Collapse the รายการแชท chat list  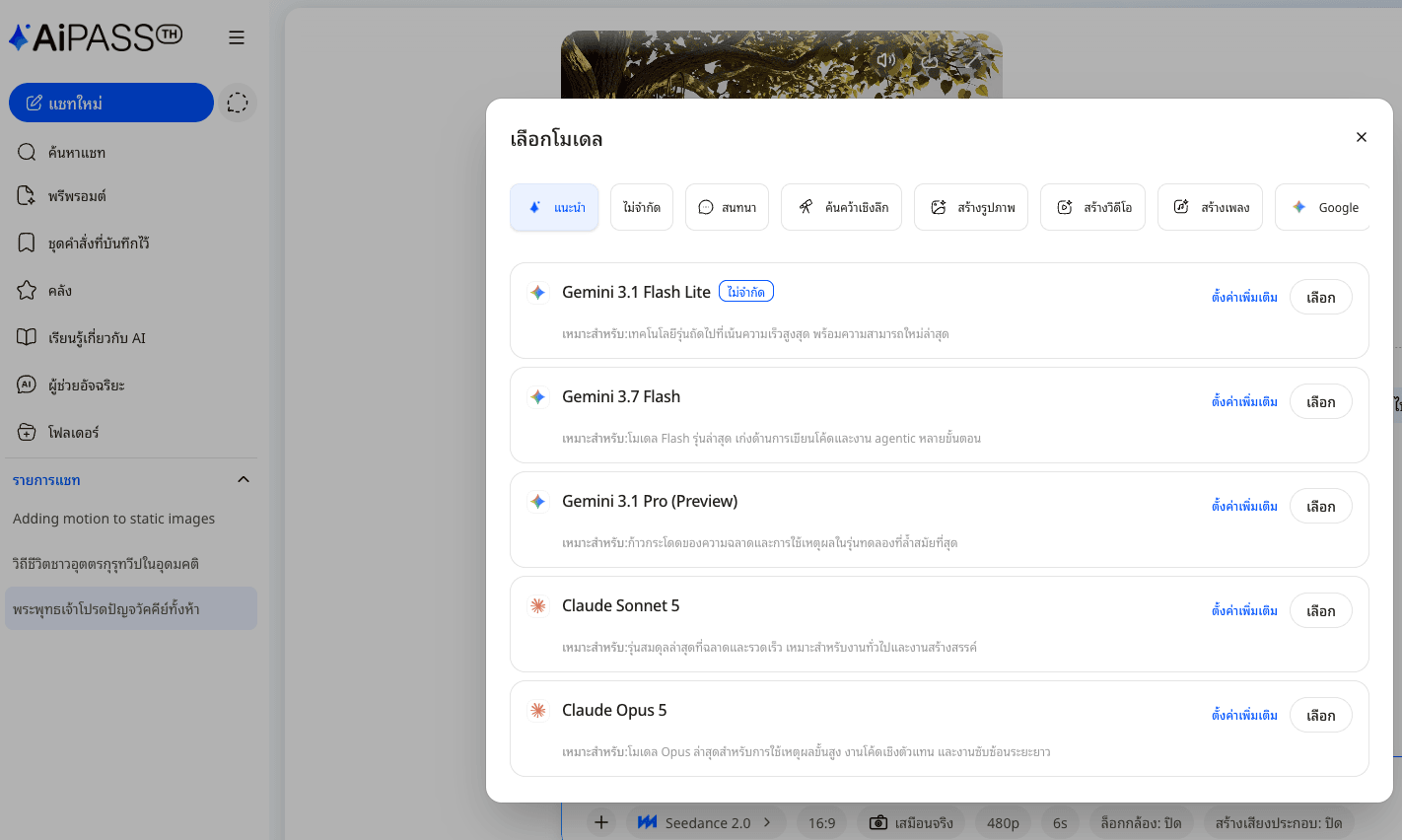tap(244, 480)
